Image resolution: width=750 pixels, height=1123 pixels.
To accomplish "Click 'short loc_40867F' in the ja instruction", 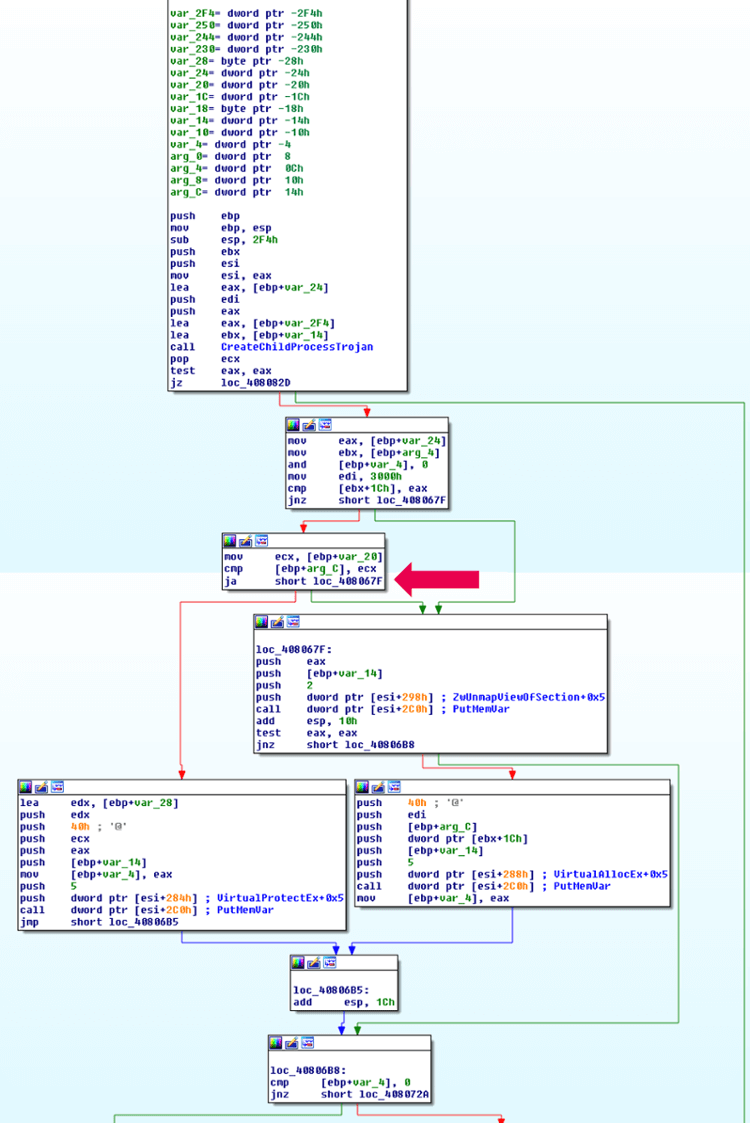I will click(x=329, y=581).
